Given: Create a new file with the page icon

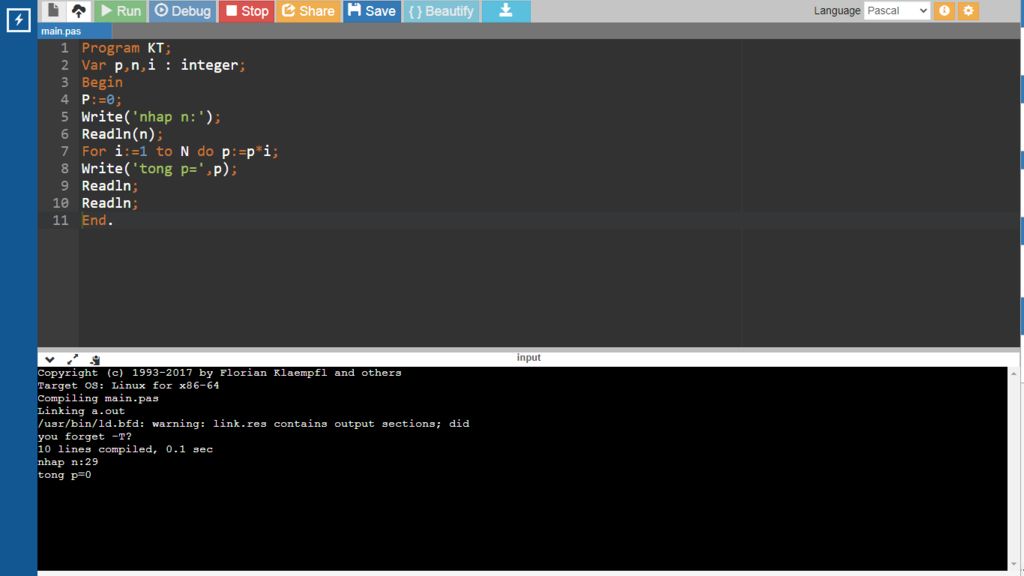Looking at the screenshot, I should 54,10.
